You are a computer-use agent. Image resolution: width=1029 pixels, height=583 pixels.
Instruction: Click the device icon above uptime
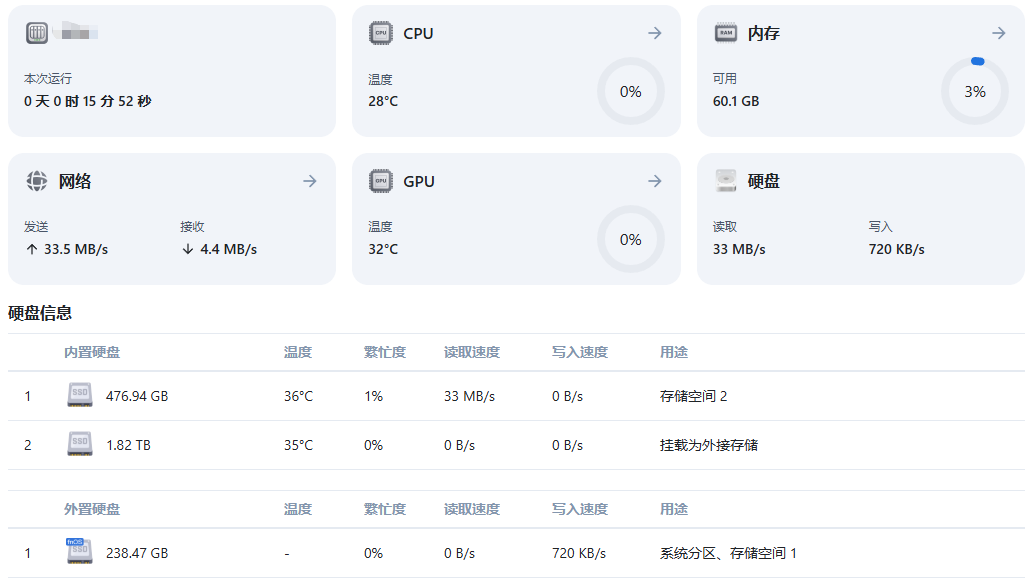coord(37,33)
